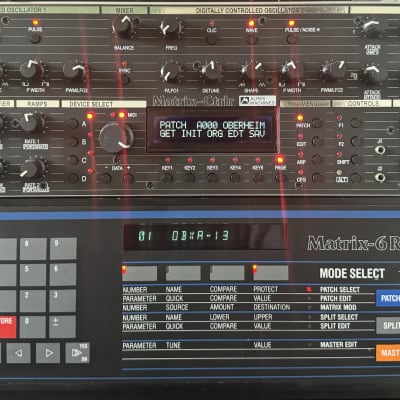Adjust the F/LFO1 knob

[x=171, y=72]
